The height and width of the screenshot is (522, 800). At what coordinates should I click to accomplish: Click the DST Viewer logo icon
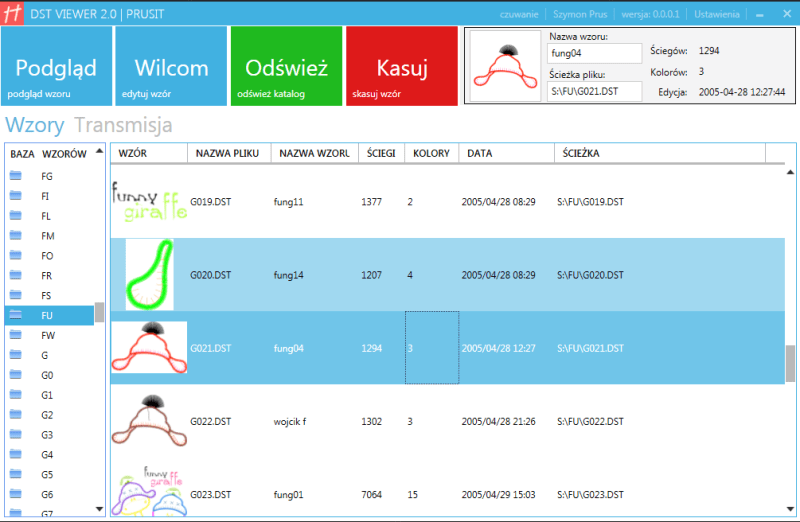[14, 14]
